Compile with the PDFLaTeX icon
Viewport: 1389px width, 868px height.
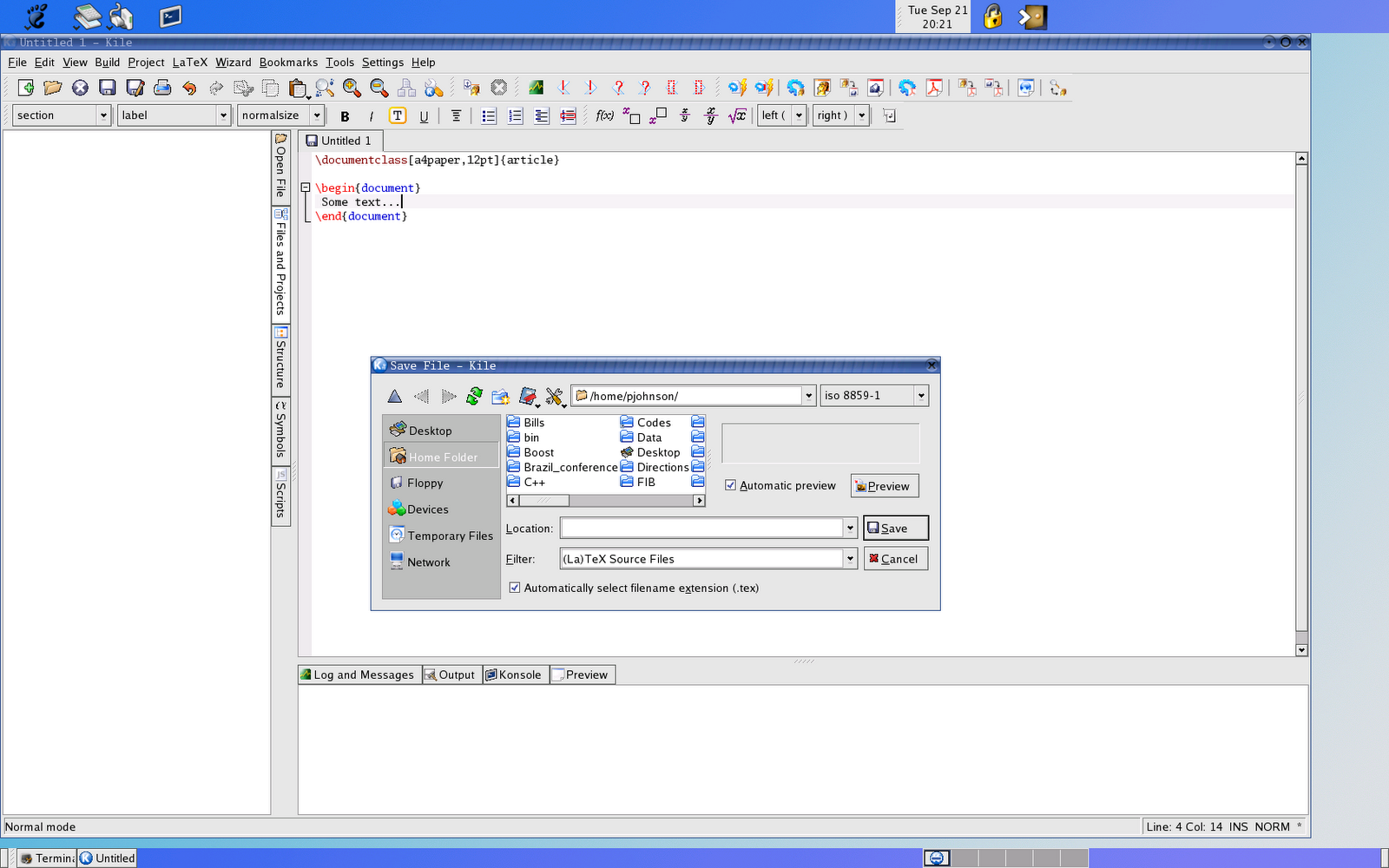(907, 87)
